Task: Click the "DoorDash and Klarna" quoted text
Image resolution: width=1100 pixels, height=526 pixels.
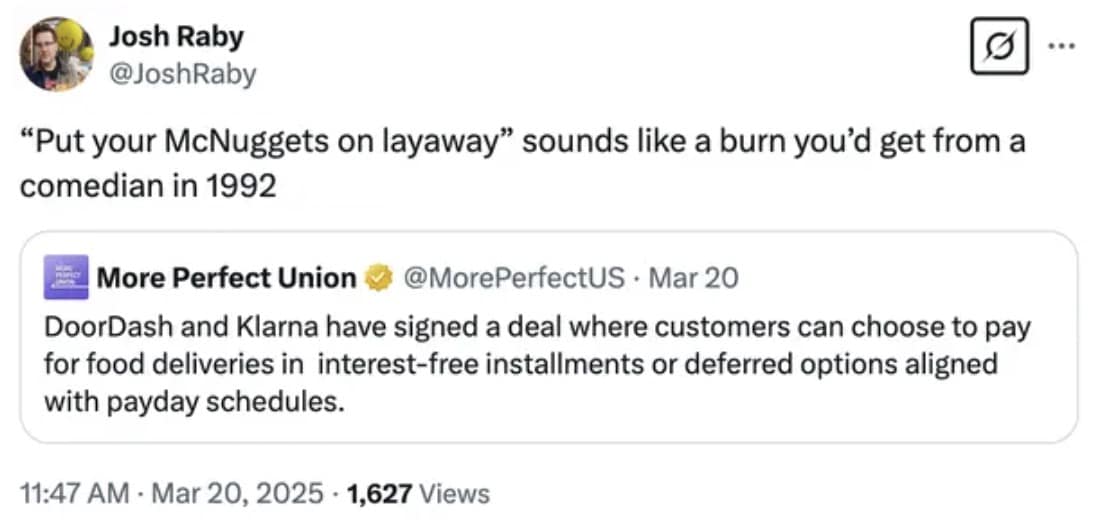Action: 165,327
